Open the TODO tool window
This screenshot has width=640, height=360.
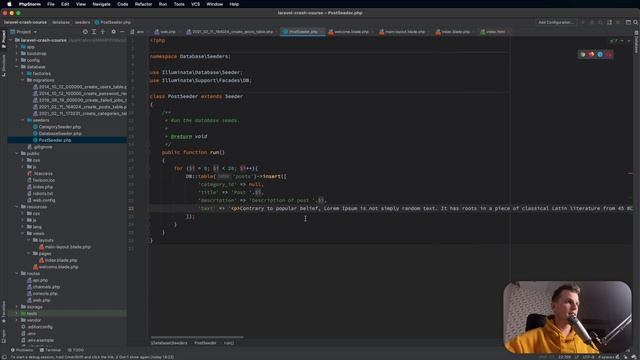coord(76,350)
